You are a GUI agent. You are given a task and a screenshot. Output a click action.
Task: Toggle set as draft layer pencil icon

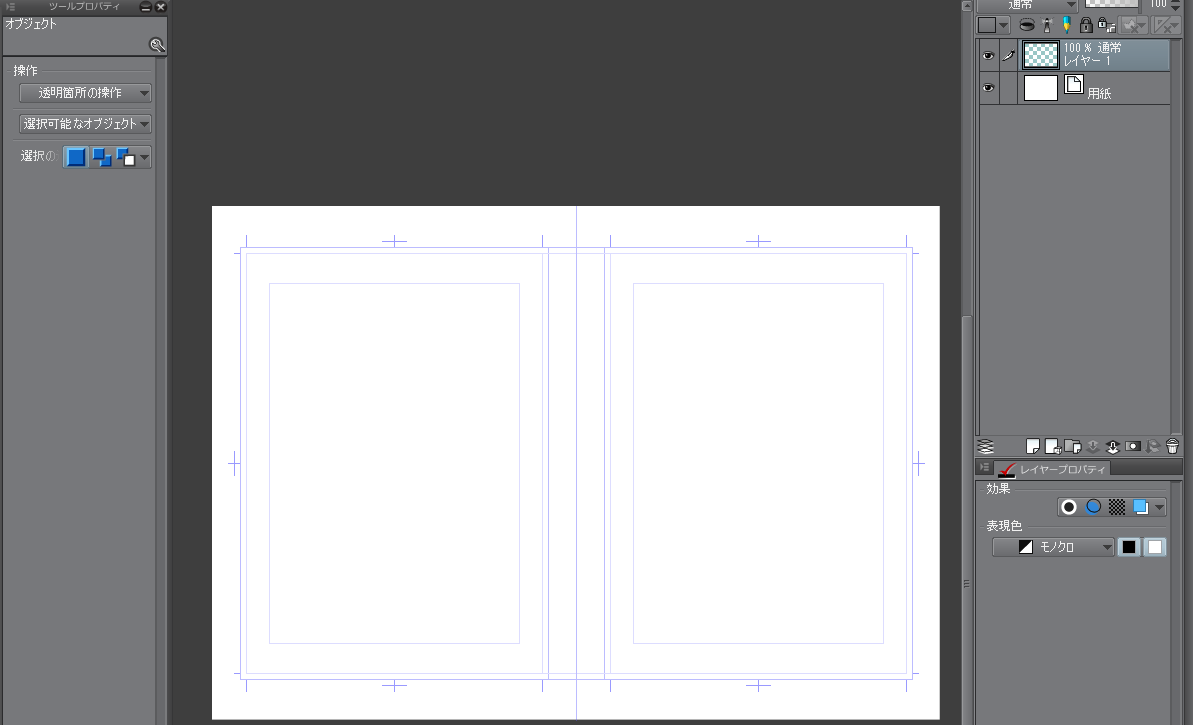point(1066,25)
